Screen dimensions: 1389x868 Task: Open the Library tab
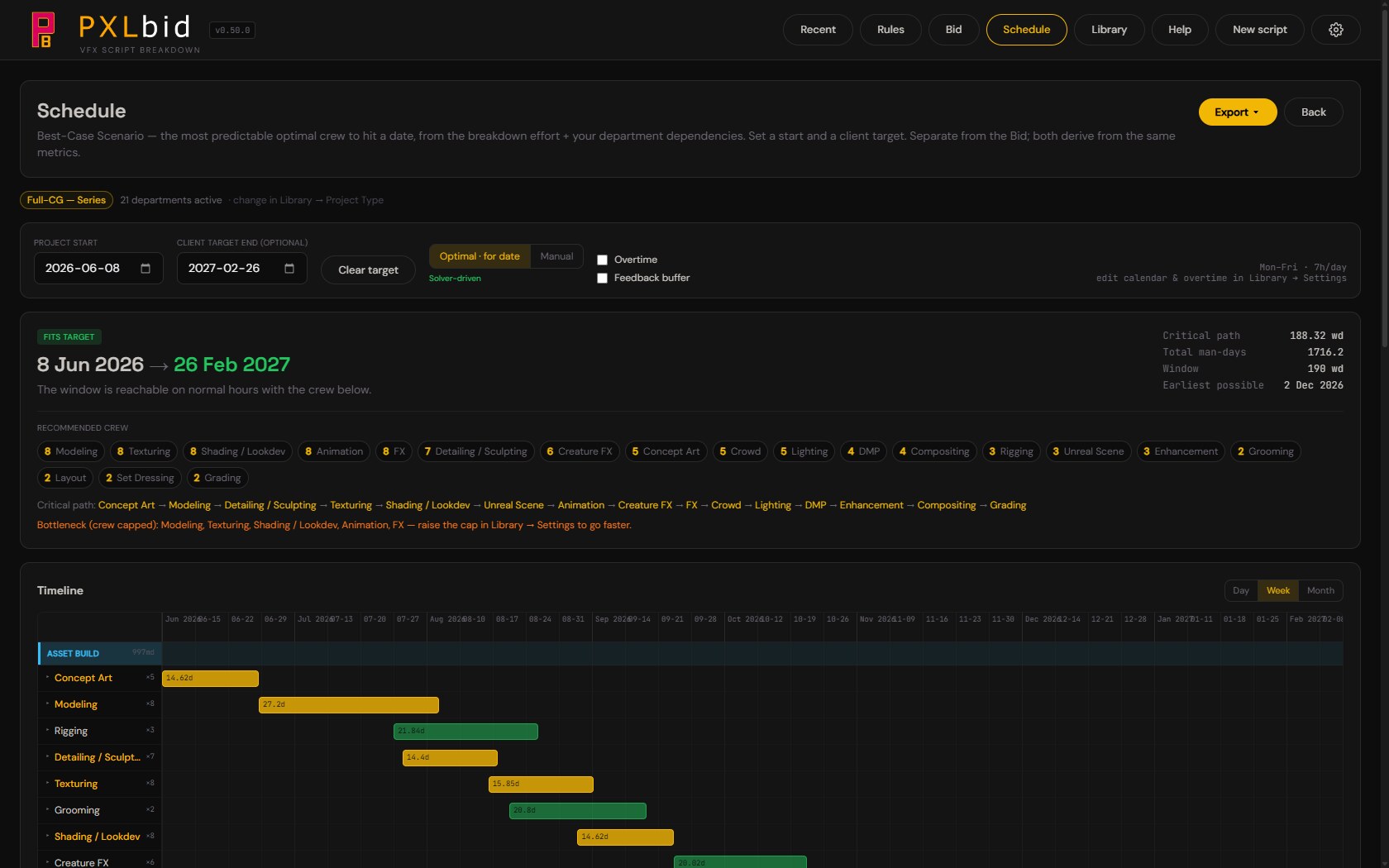pyautogui.click(x=1109, y=30)
